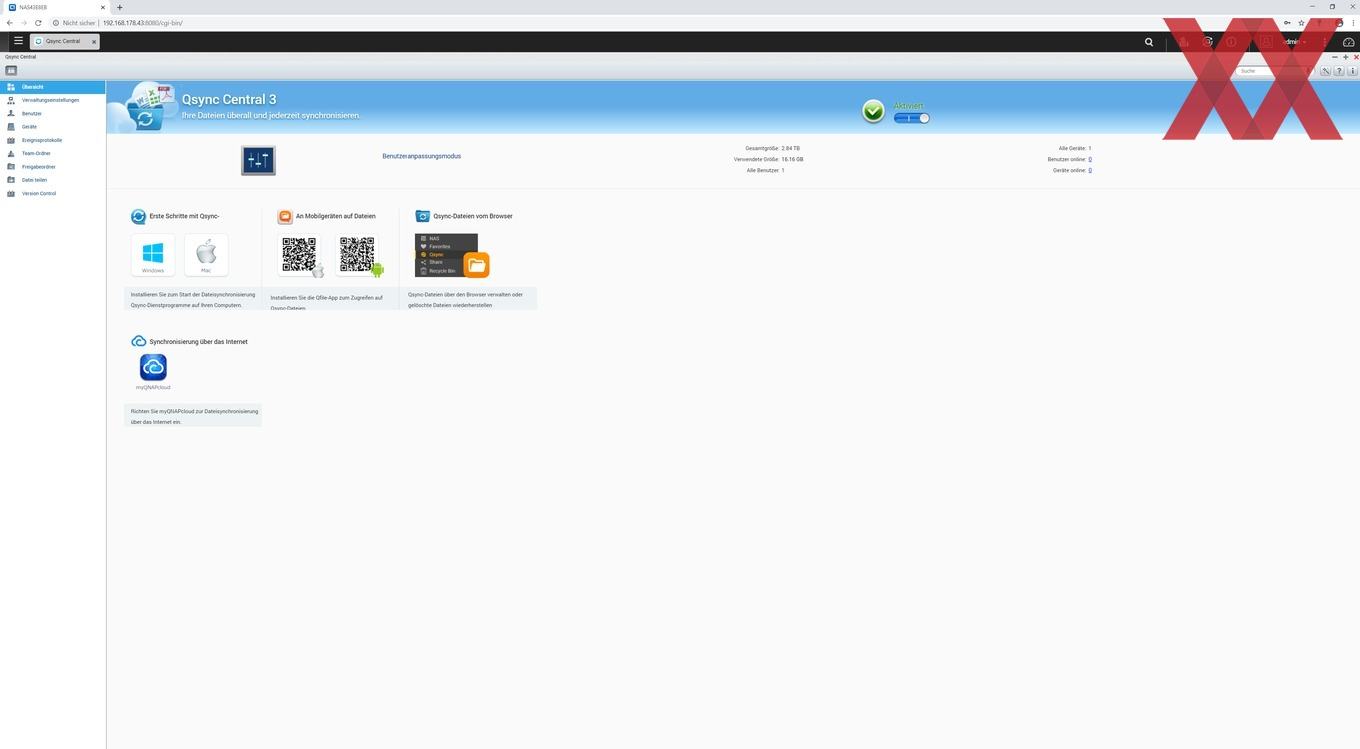
Task: Click the Qsync-Dateien vom Browser icon
Action: click(423, 216)
